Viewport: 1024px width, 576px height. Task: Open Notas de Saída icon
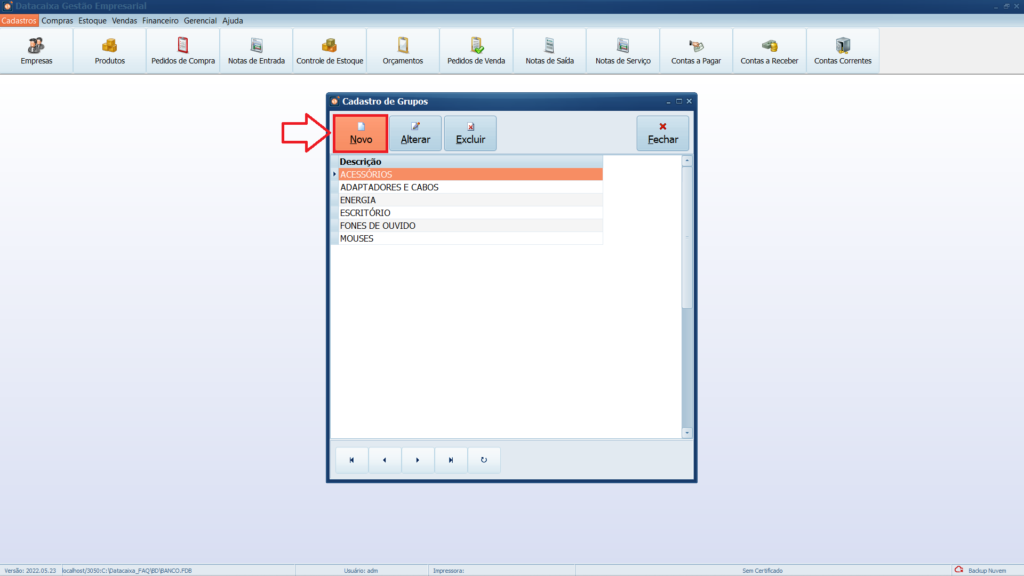(x=549, y=50)
